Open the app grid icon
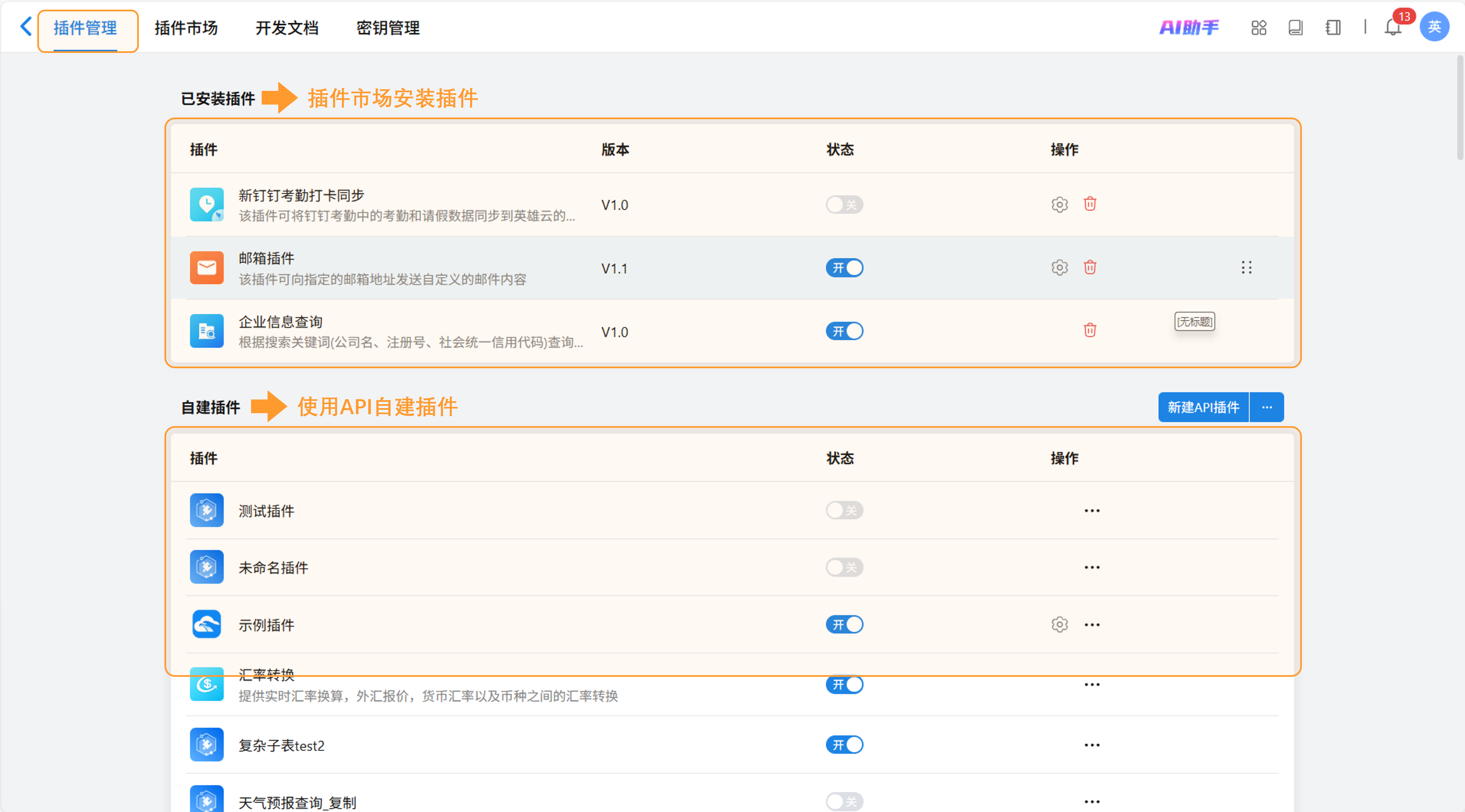Viewport: 1465px width, 812px height. (1259, 27)
